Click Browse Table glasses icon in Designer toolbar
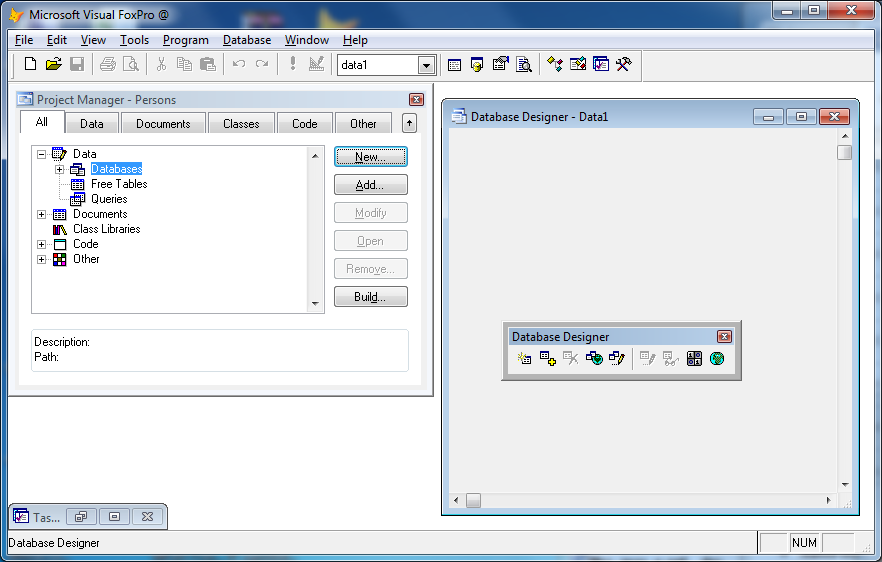This screenshot has height=562, width=882. tap(670, 358)
